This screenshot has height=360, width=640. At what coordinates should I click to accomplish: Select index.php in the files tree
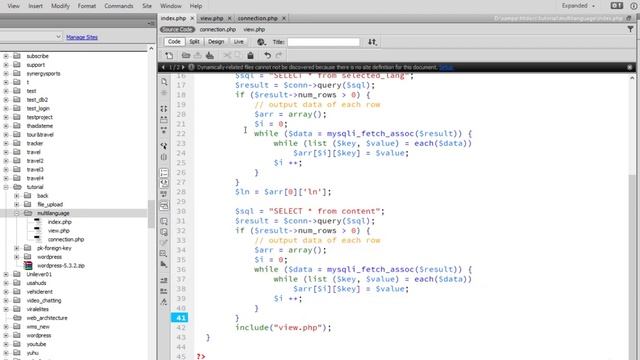point(60,222)
